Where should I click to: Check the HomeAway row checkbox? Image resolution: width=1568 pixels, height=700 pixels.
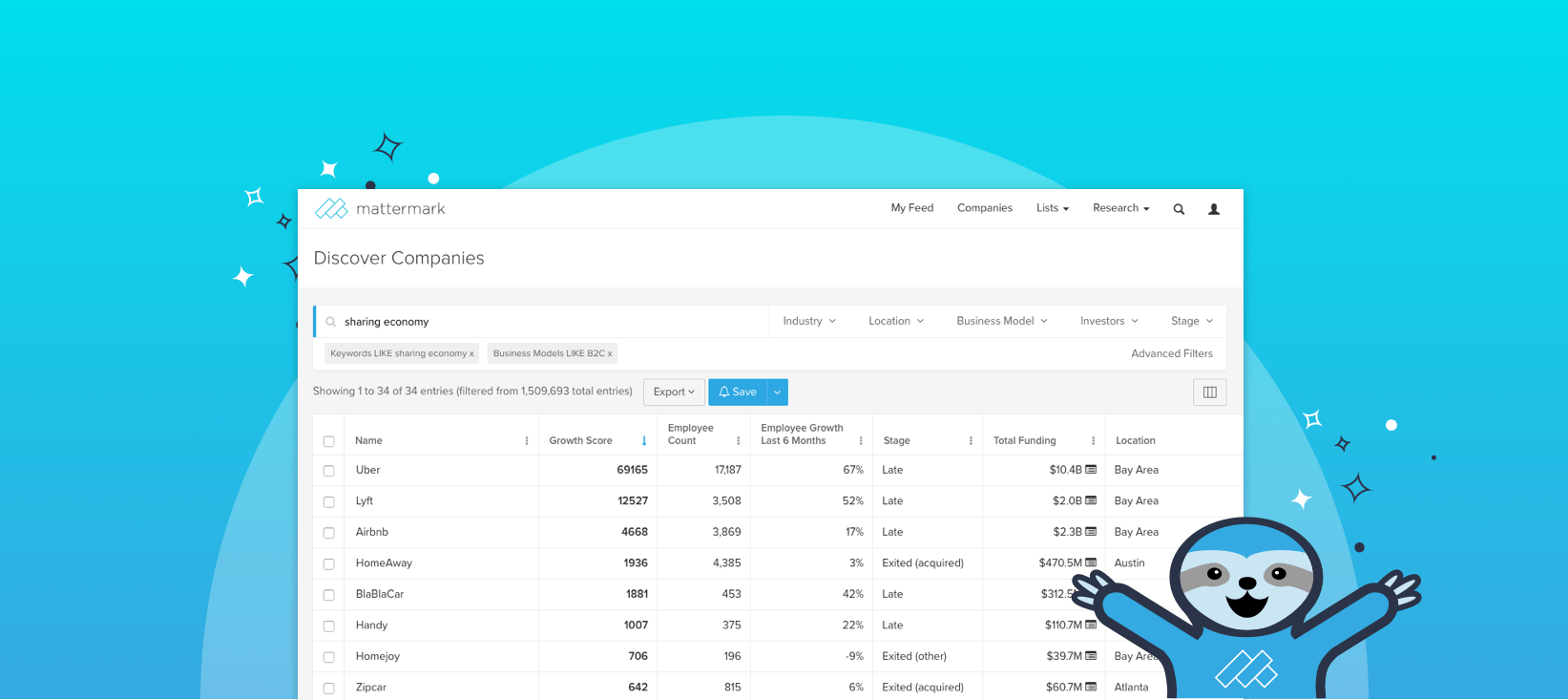pos(329,563)
